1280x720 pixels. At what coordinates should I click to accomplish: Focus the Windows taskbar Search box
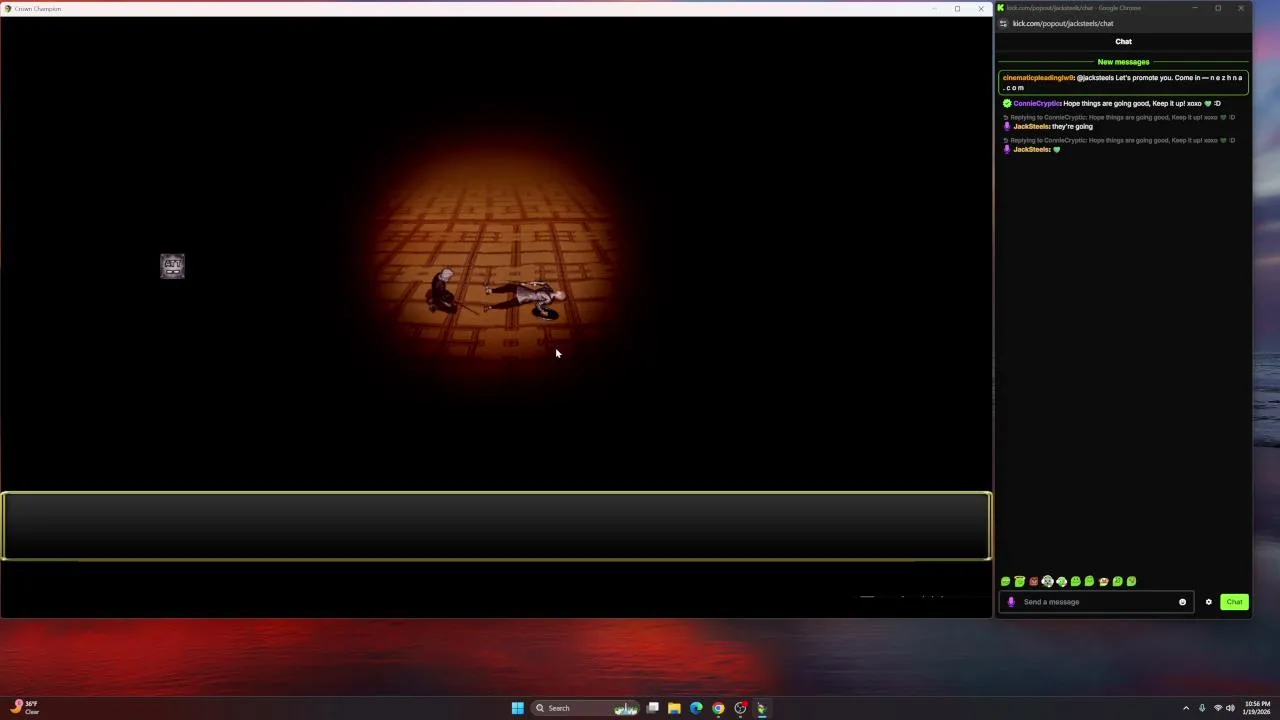[586, 708]
